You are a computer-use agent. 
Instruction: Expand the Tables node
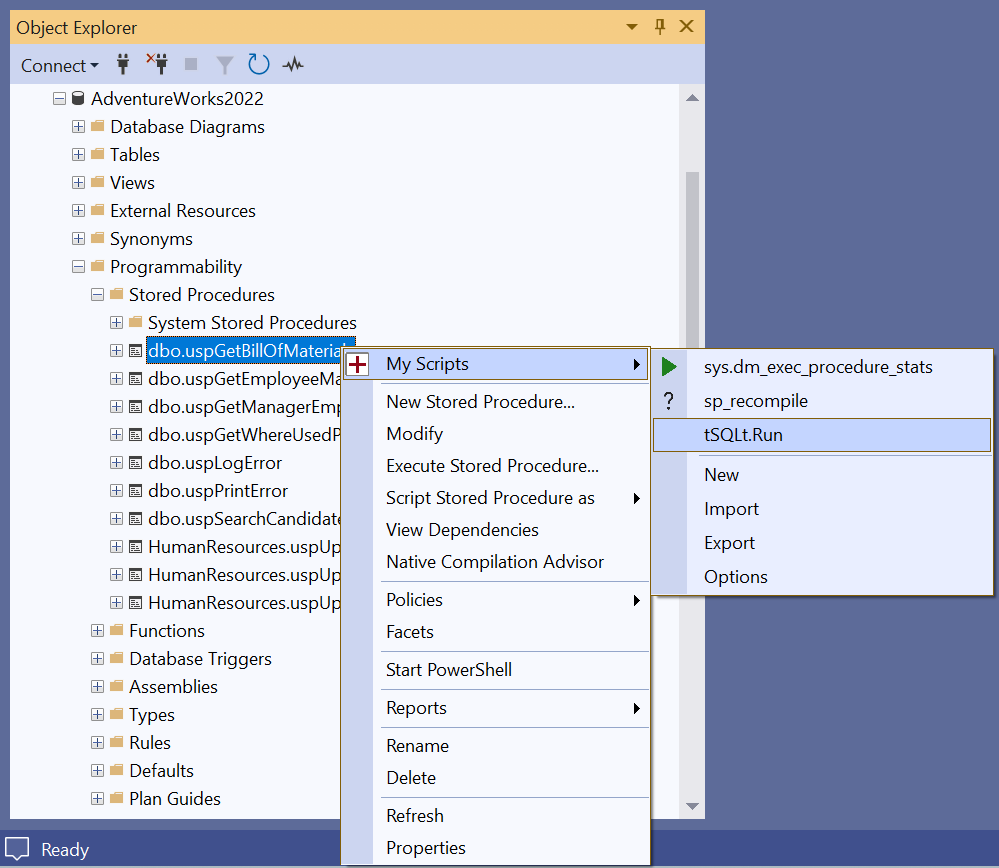tap(78, 154)
